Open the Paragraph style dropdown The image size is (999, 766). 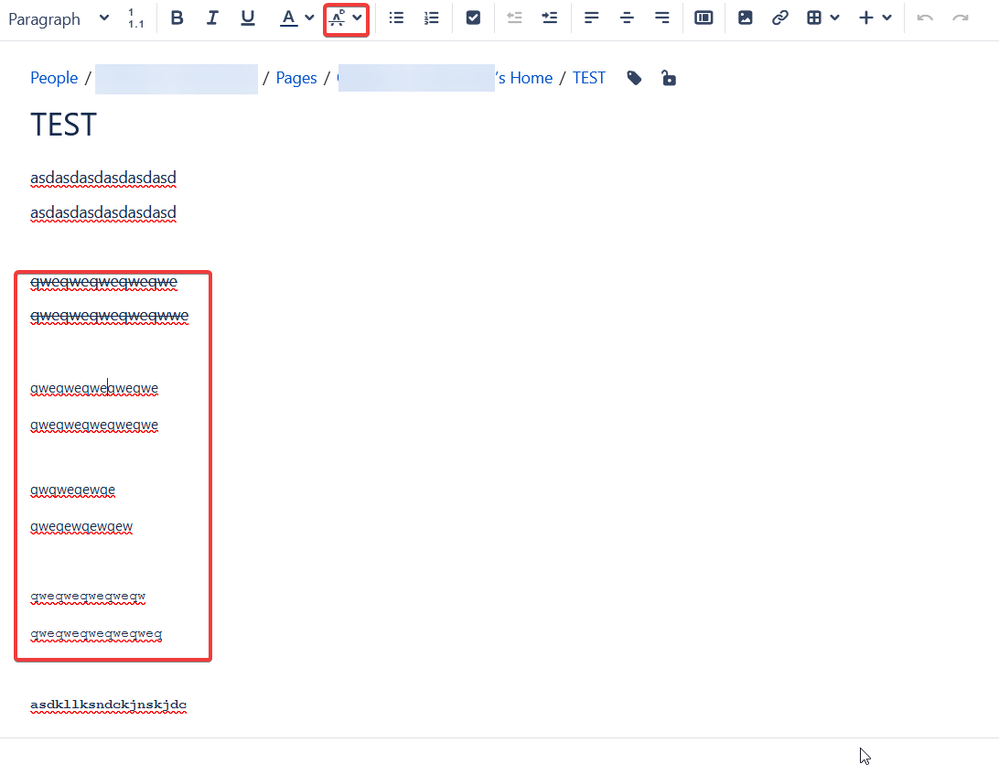(x=59, y=19)
